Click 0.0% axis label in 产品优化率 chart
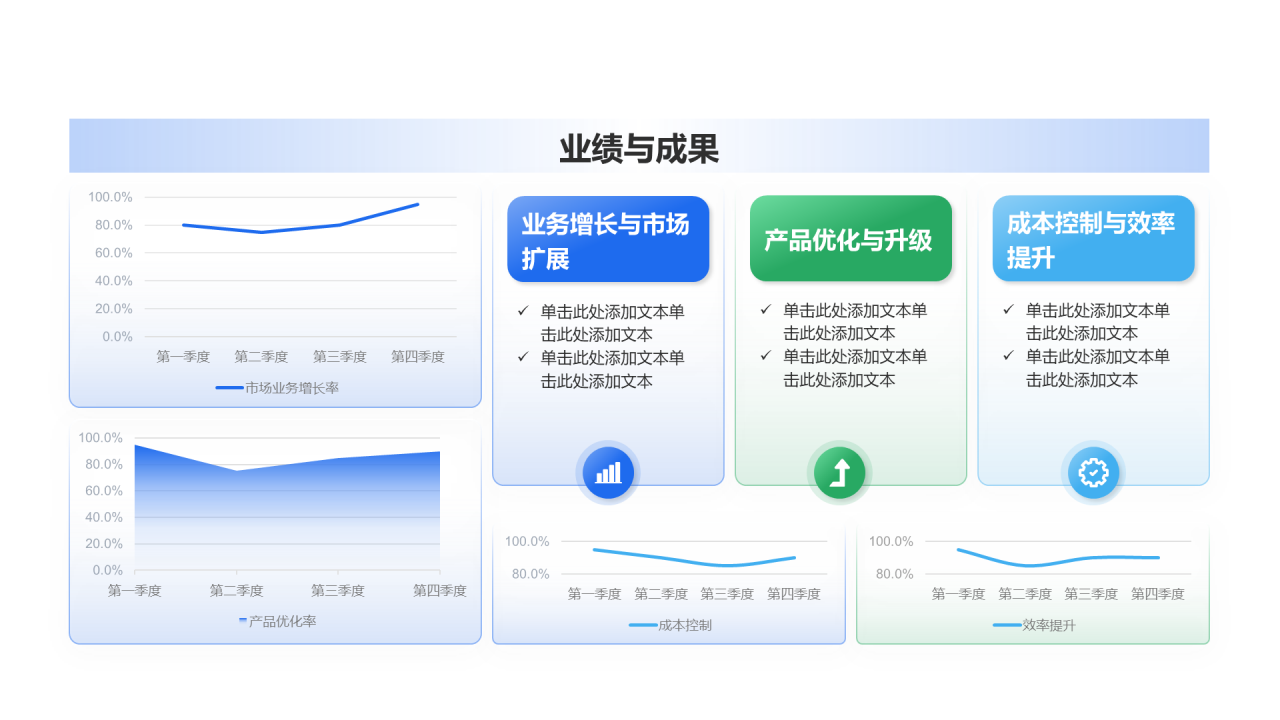The image size is (1280, 720). (108, 571)
